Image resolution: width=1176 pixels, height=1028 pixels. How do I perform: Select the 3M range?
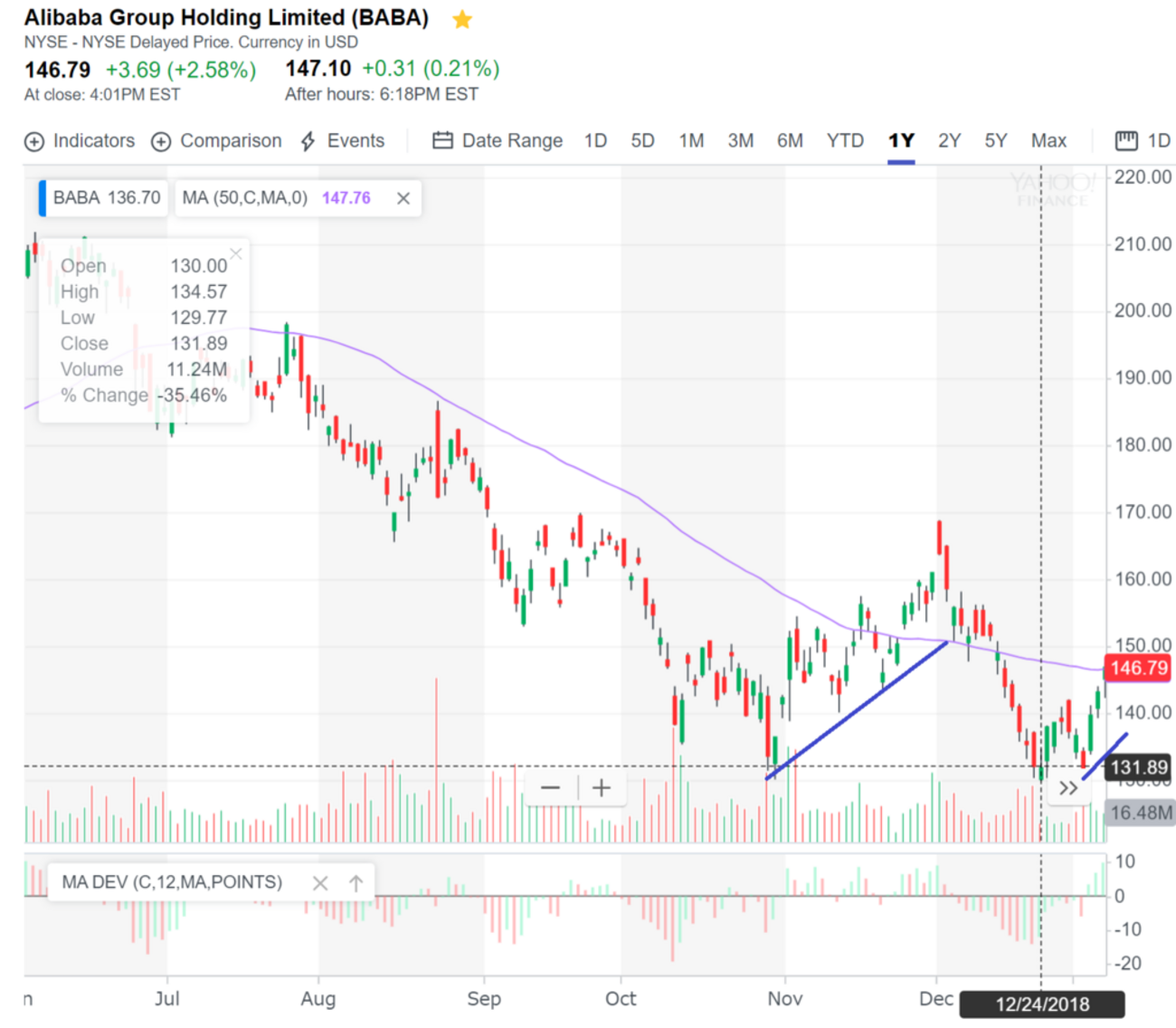[x=741, y=141]
